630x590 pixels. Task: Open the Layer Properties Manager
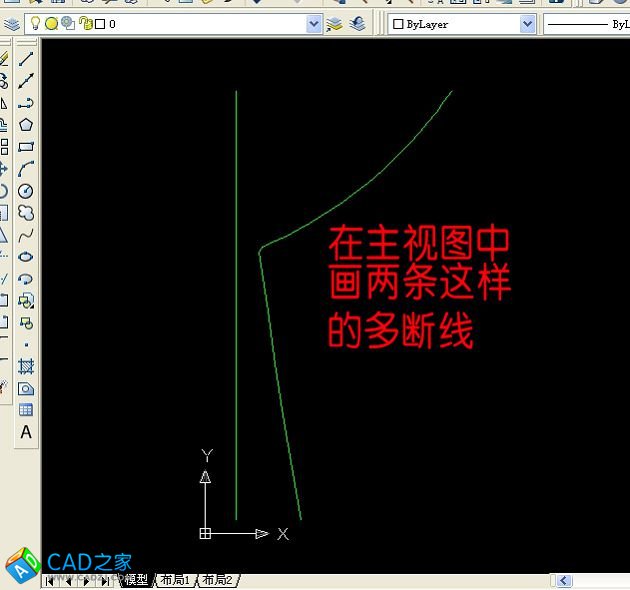pyautogui.click(x=12, y=24)
